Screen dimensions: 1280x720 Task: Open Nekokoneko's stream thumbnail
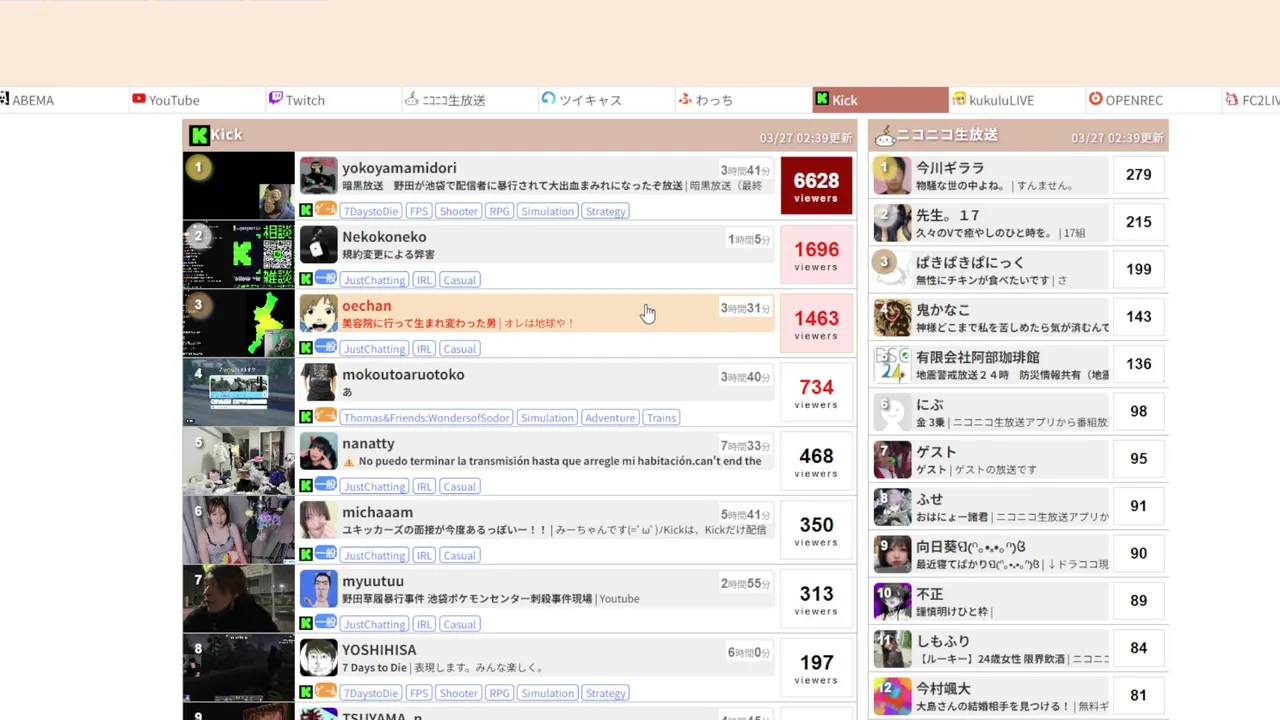click(239, 254)
